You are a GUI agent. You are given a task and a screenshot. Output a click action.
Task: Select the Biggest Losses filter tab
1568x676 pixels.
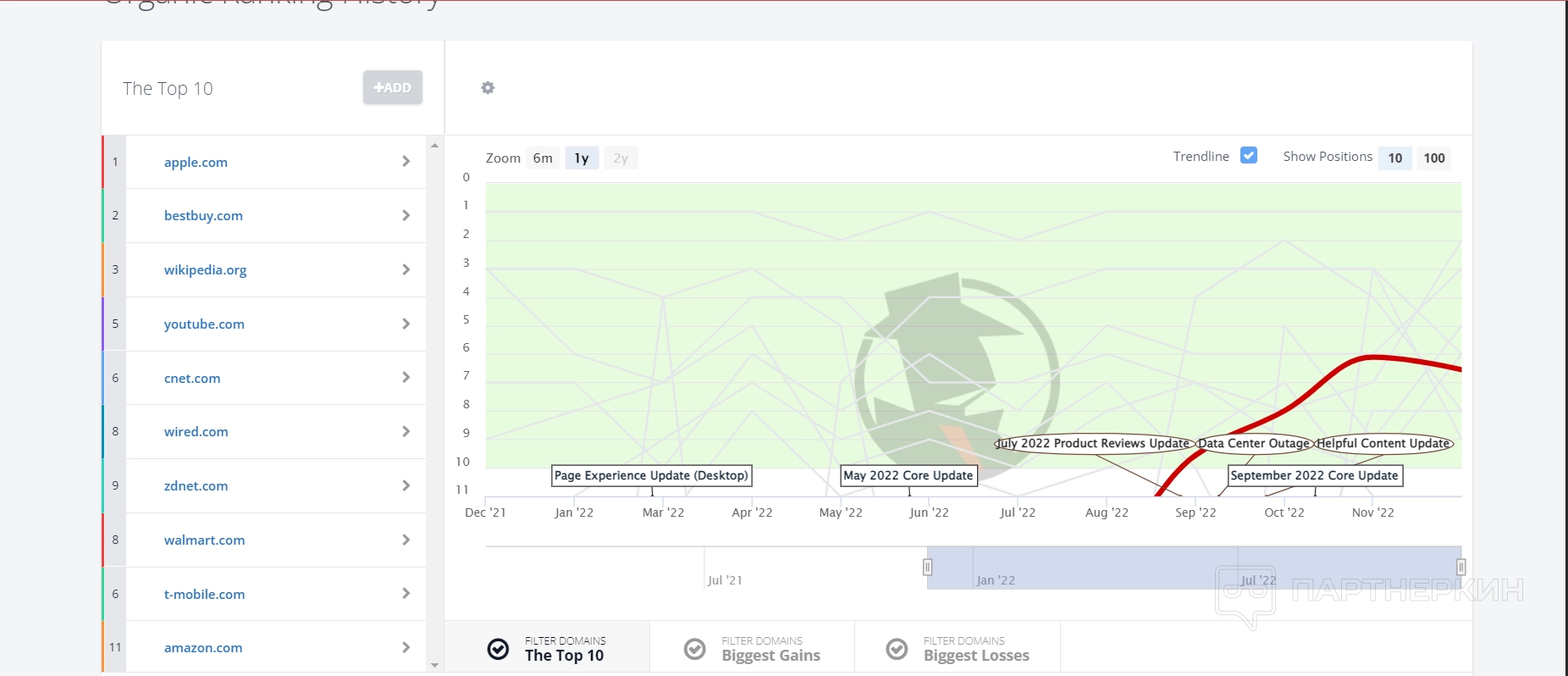point(958,649)
